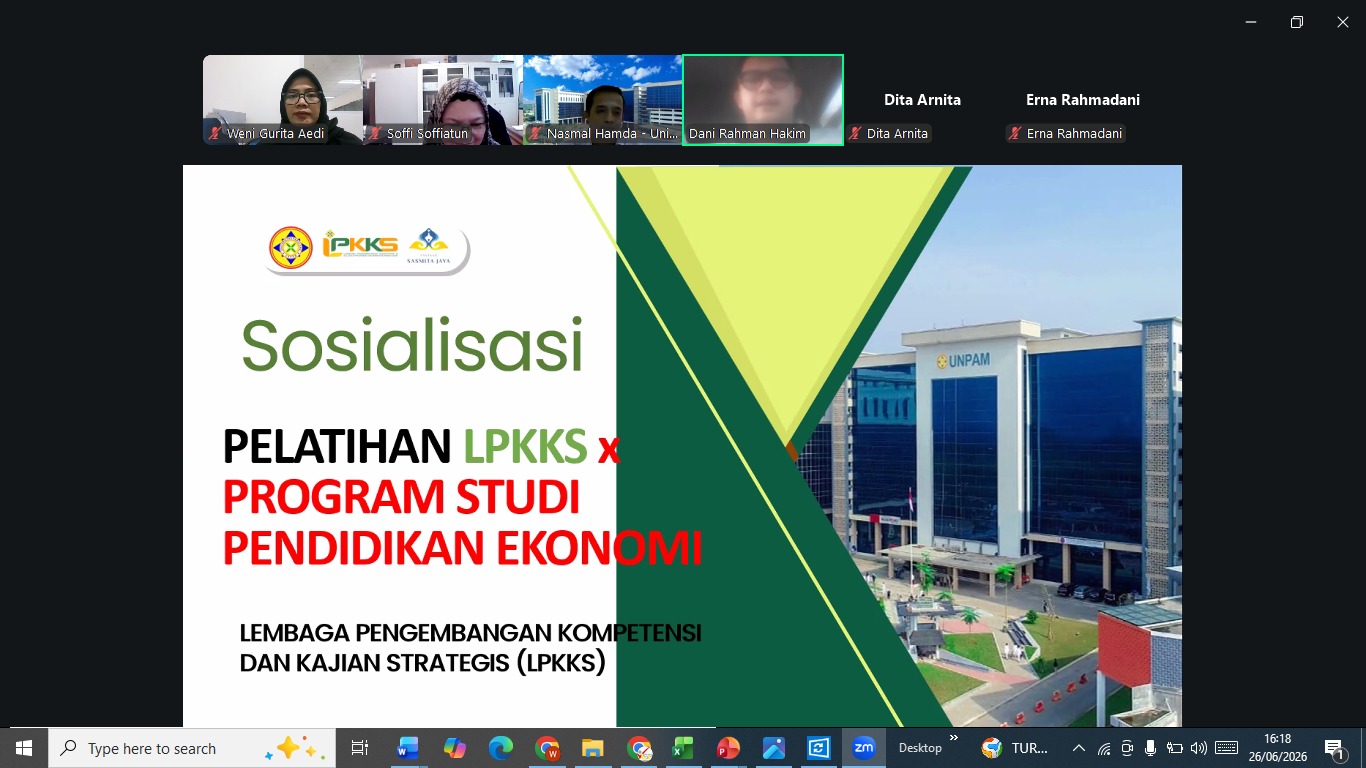
Task: Open the Zoom app in the taskbar
Action: pos(863,748)
